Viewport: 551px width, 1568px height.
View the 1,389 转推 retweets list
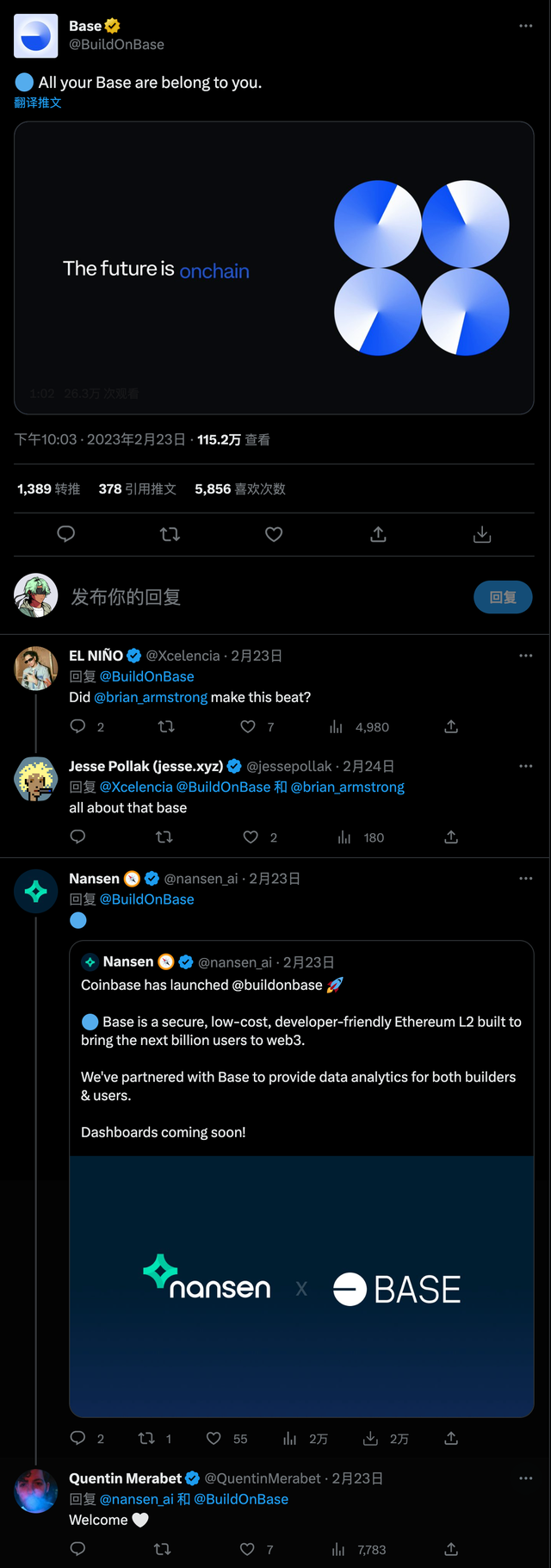49,488
